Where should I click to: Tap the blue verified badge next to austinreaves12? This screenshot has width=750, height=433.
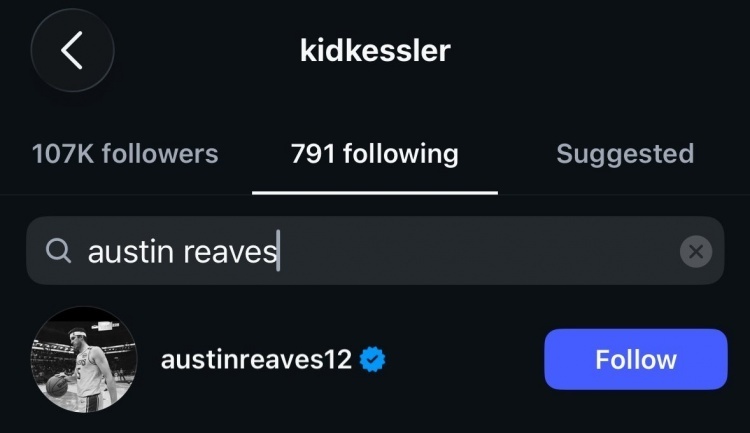373,359
